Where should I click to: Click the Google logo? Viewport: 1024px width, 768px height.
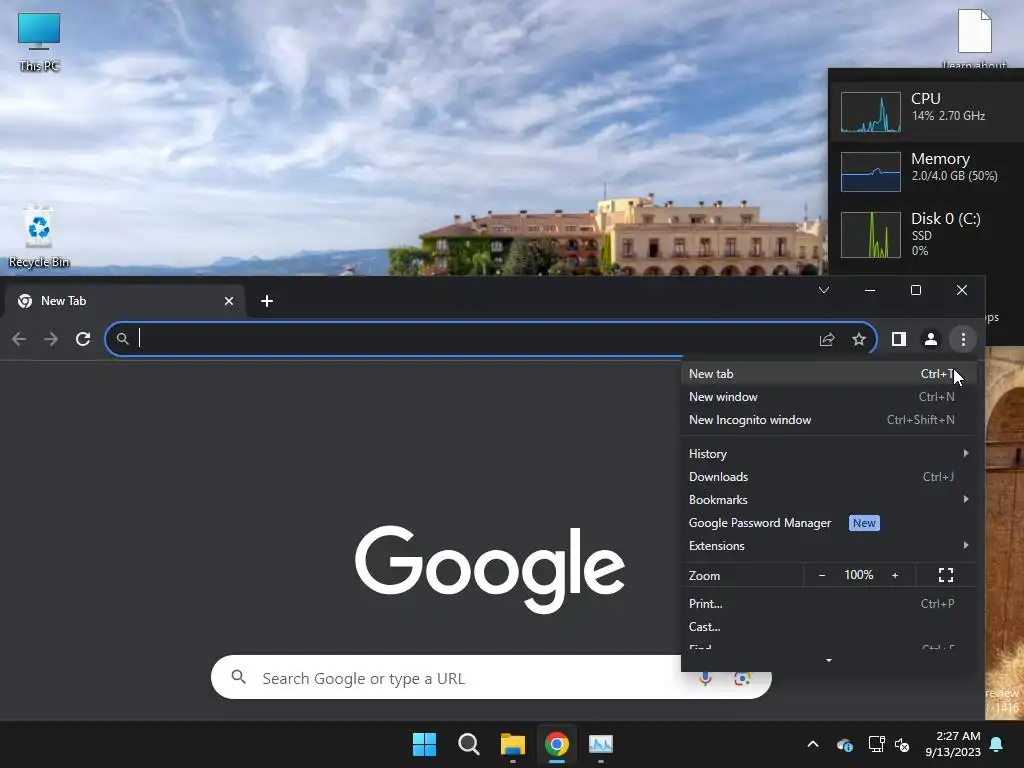(x=490, y=569)
